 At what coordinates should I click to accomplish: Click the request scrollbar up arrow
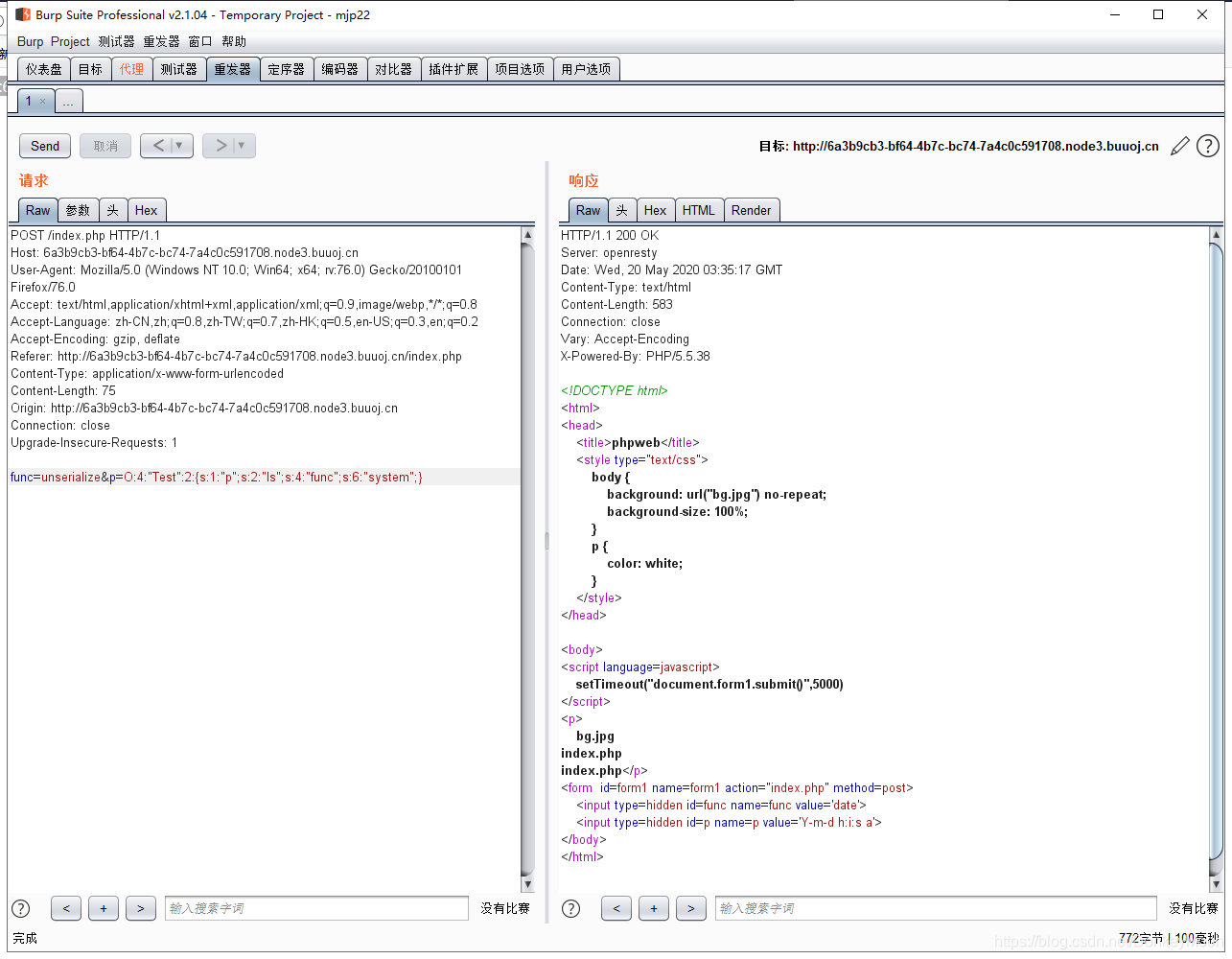coord(527,234)
